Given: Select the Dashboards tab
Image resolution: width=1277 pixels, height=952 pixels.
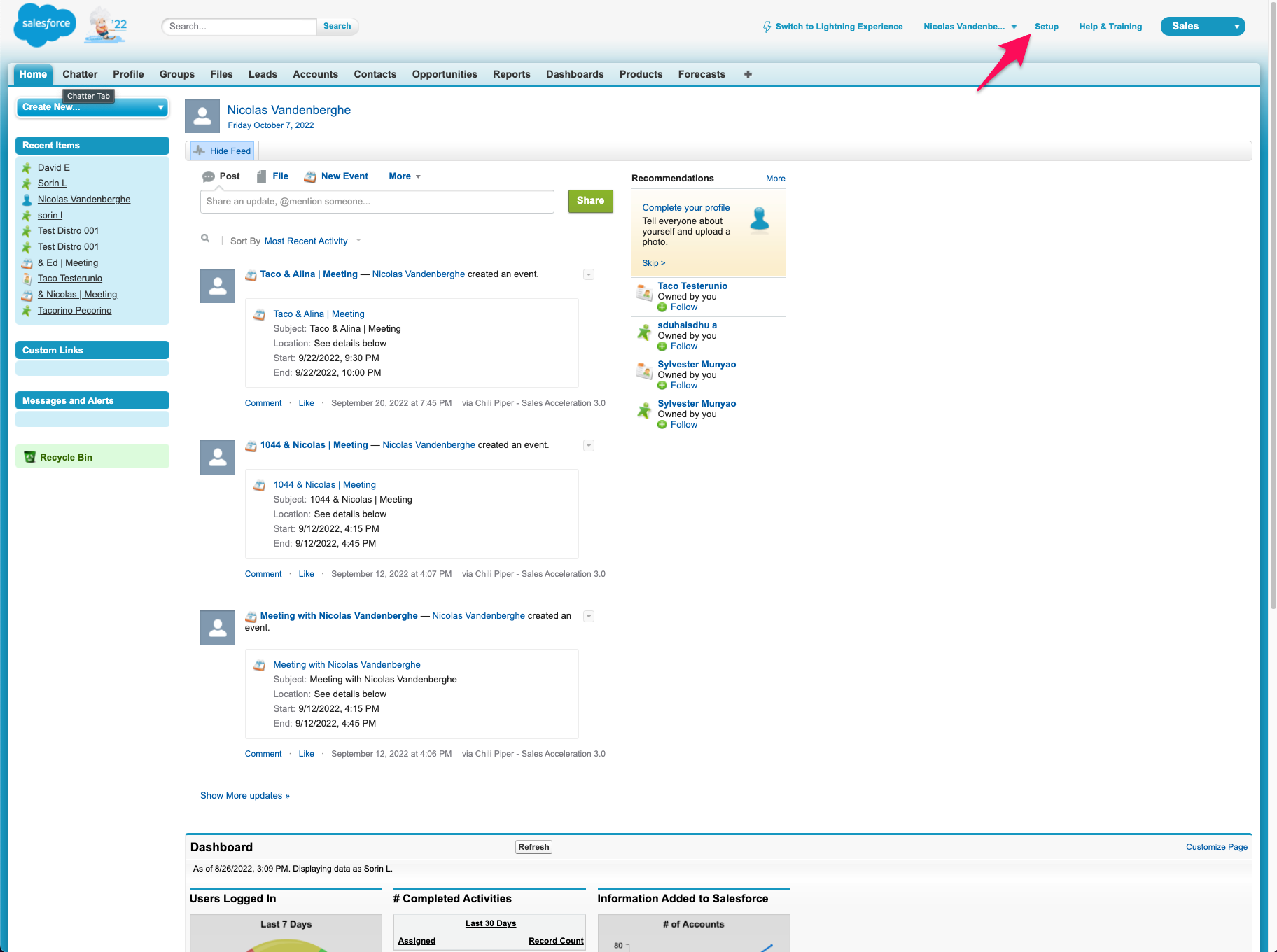Looking at the screenshot, I should [x=575, y=74].
